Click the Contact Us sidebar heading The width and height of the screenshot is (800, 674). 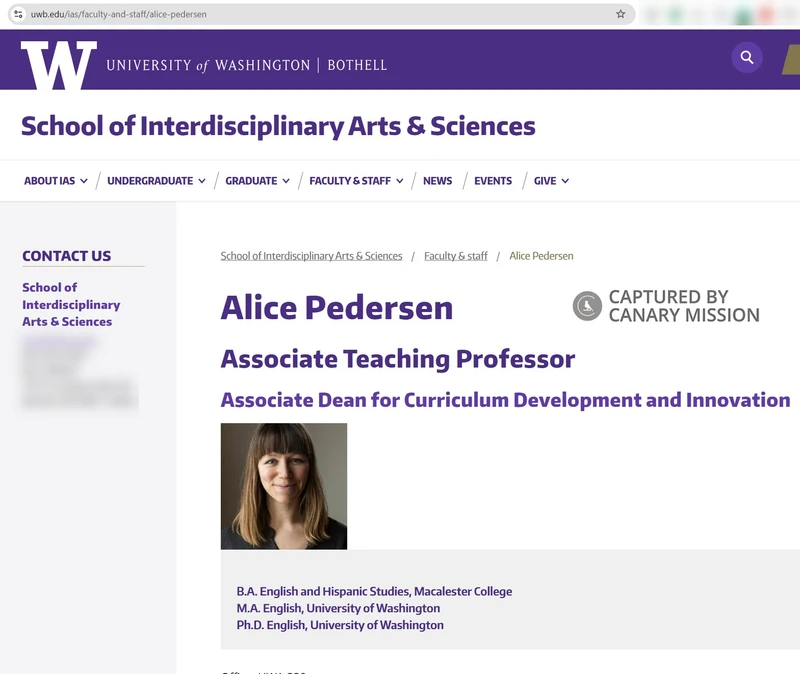[x=66, y=256]
